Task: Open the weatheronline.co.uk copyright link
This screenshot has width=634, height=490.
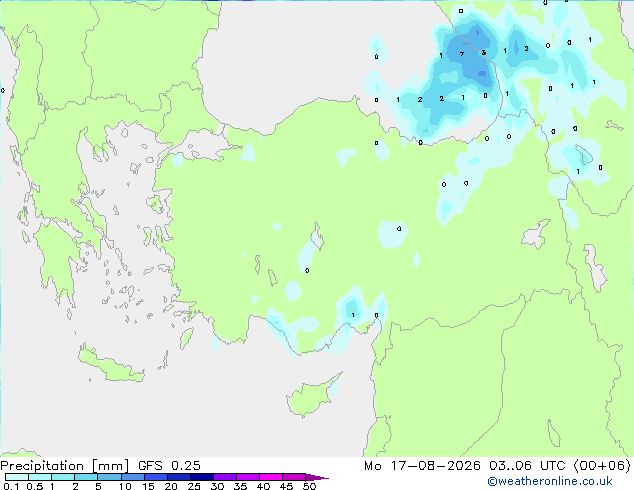Action: 549,481
